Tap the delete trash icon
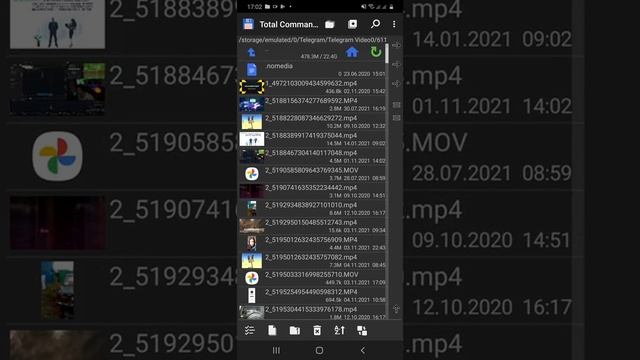 (317, 330)
